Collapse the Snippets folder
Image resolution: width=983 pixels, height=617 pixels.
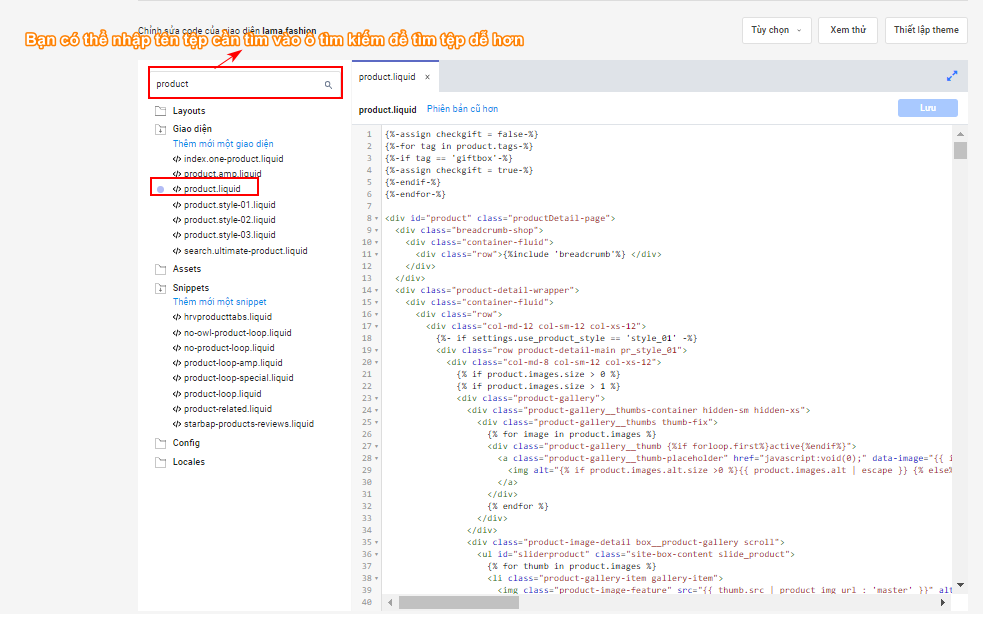pos(160,288)
